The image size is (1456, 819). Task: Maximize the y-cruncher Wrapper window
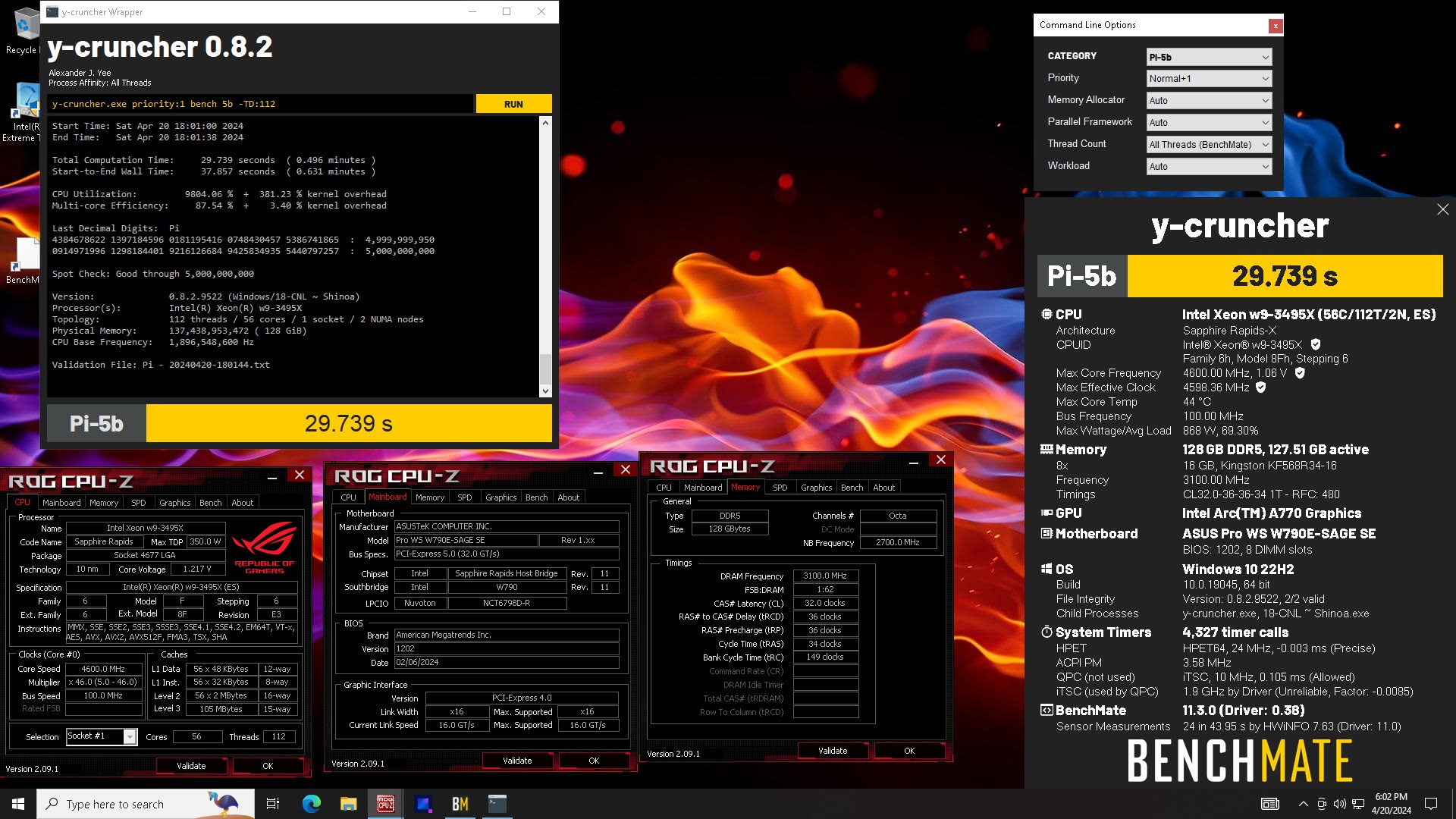507,11
